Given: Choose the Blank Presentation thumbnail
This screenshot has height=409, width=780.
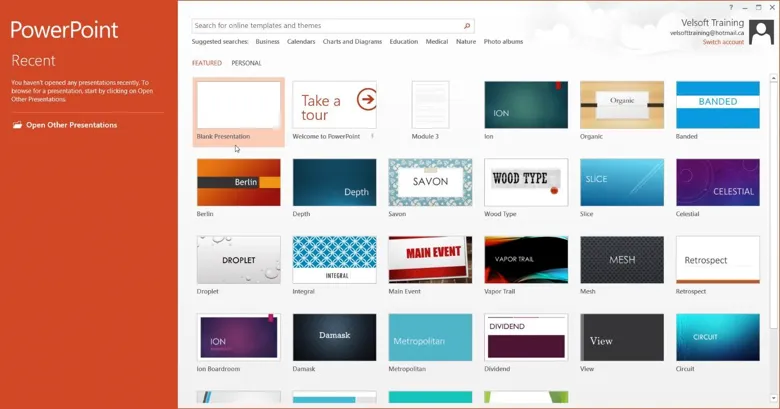Looking at the screenshot, I should click(x=239, y=105).
